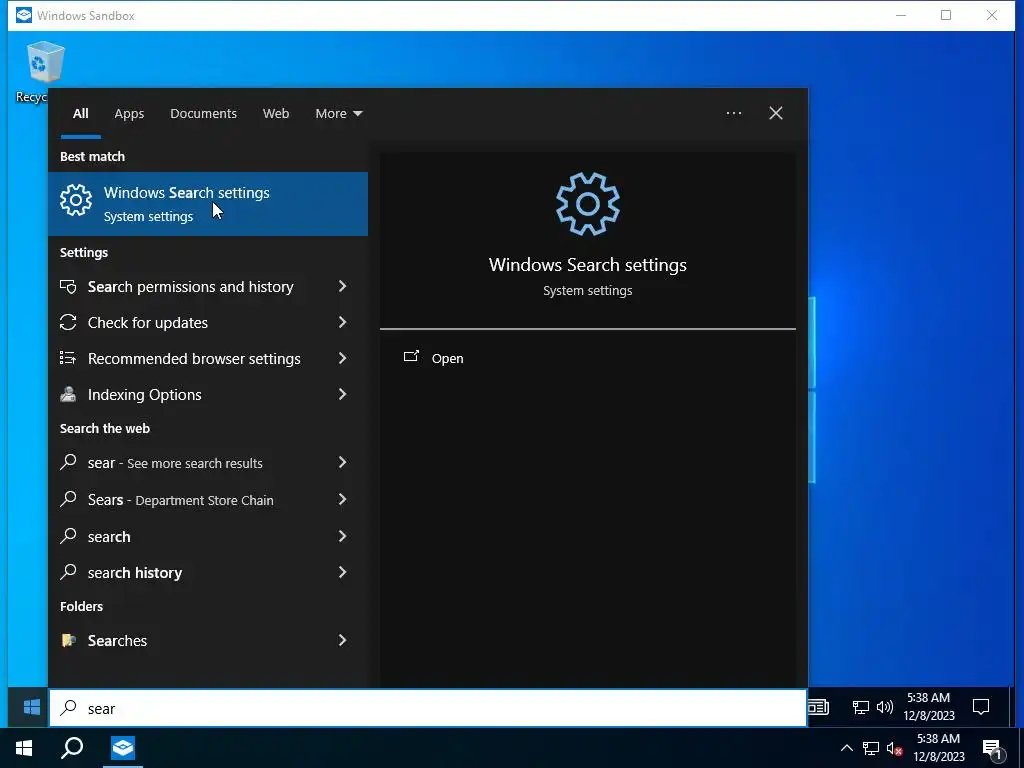Click magnifier icon next to Sears suggestion
The image size is (1024, 768).
(x=69, y=499)
